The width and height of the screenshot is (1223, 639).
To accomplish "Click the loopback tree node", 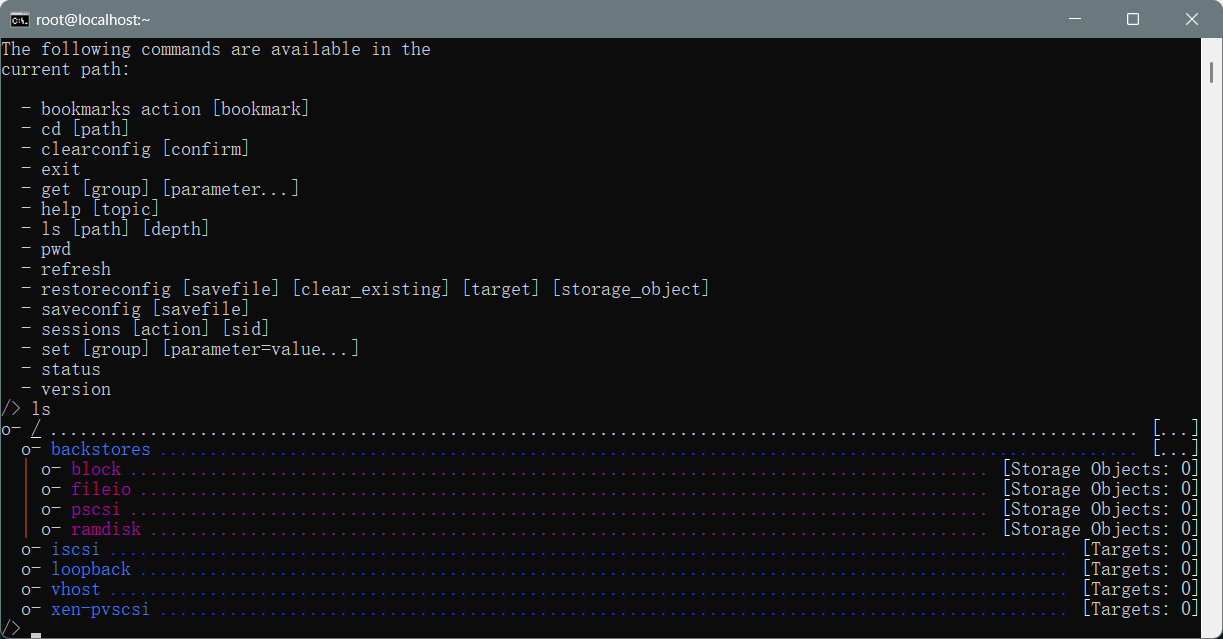I will coord(90,569).
